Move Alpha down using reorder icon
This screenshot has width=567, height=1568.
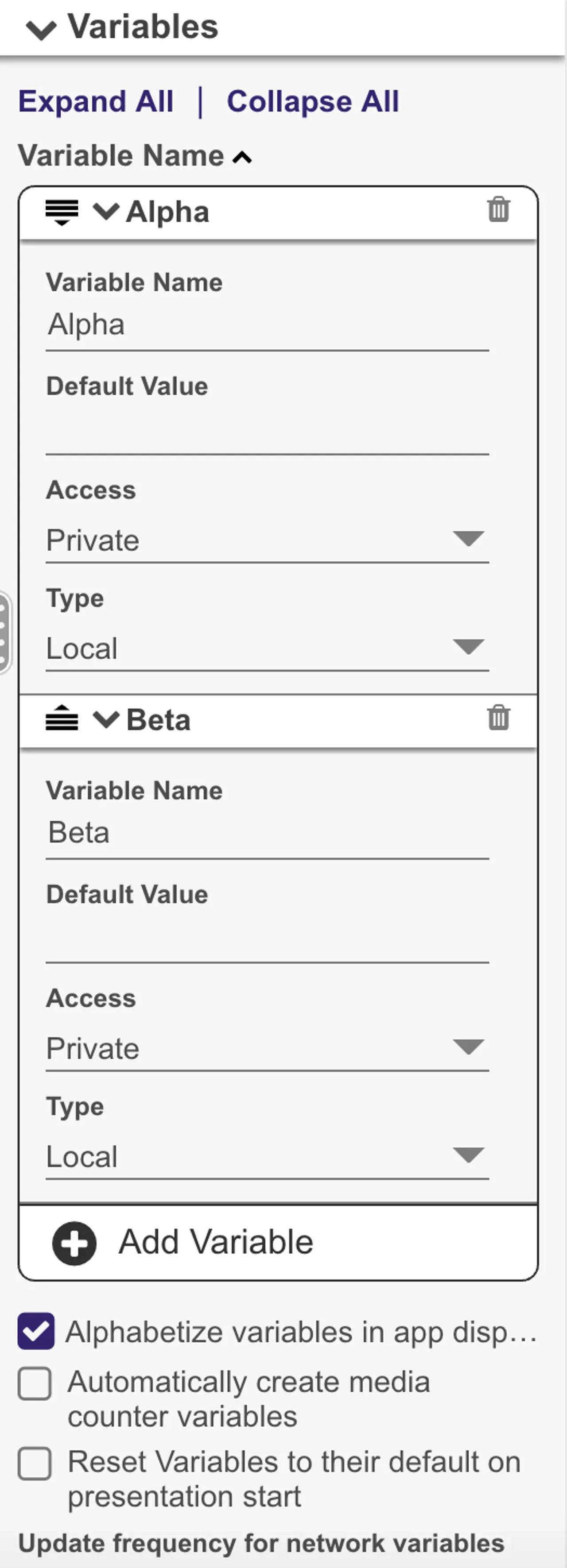click(62, 212)
